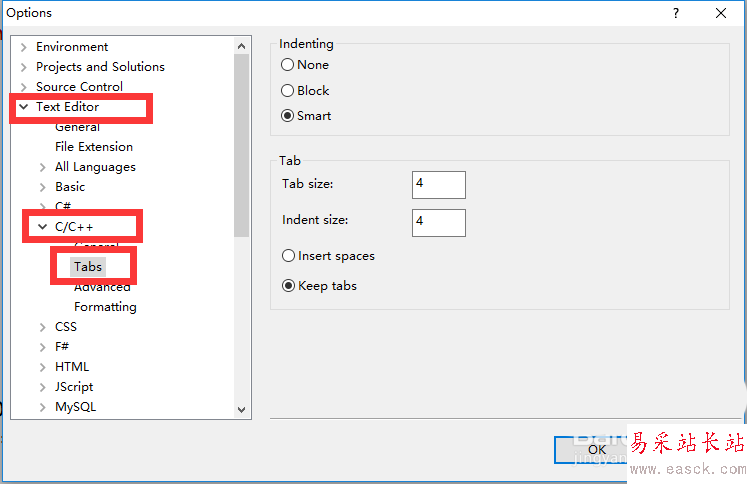The width and height of the screenshot is (747, 484).
Task: Collapse the C/C++ node
Action: click(x=42, y=227)
